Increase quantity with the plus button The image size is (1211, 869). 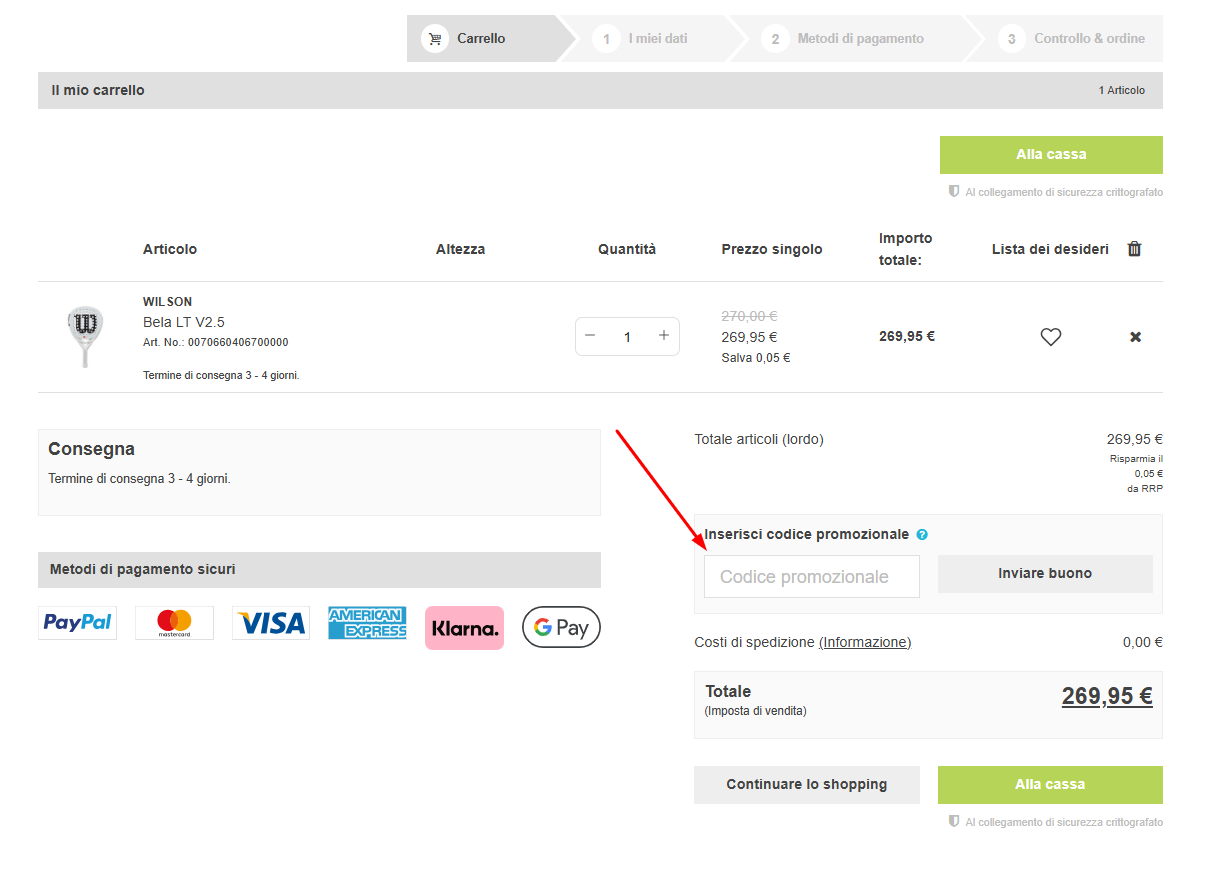[663, 336]
